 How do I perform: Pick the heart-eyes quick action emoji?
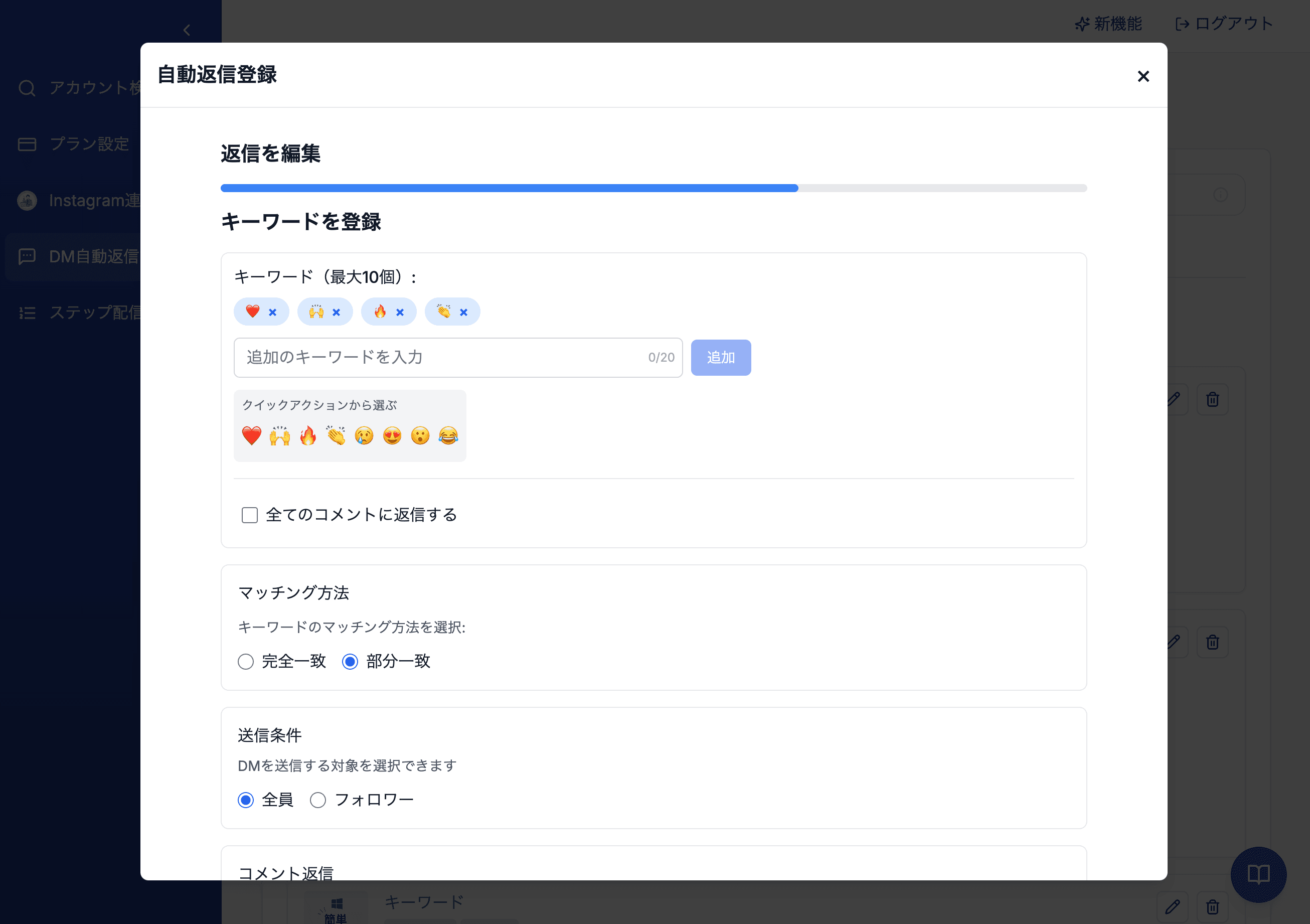392,435
